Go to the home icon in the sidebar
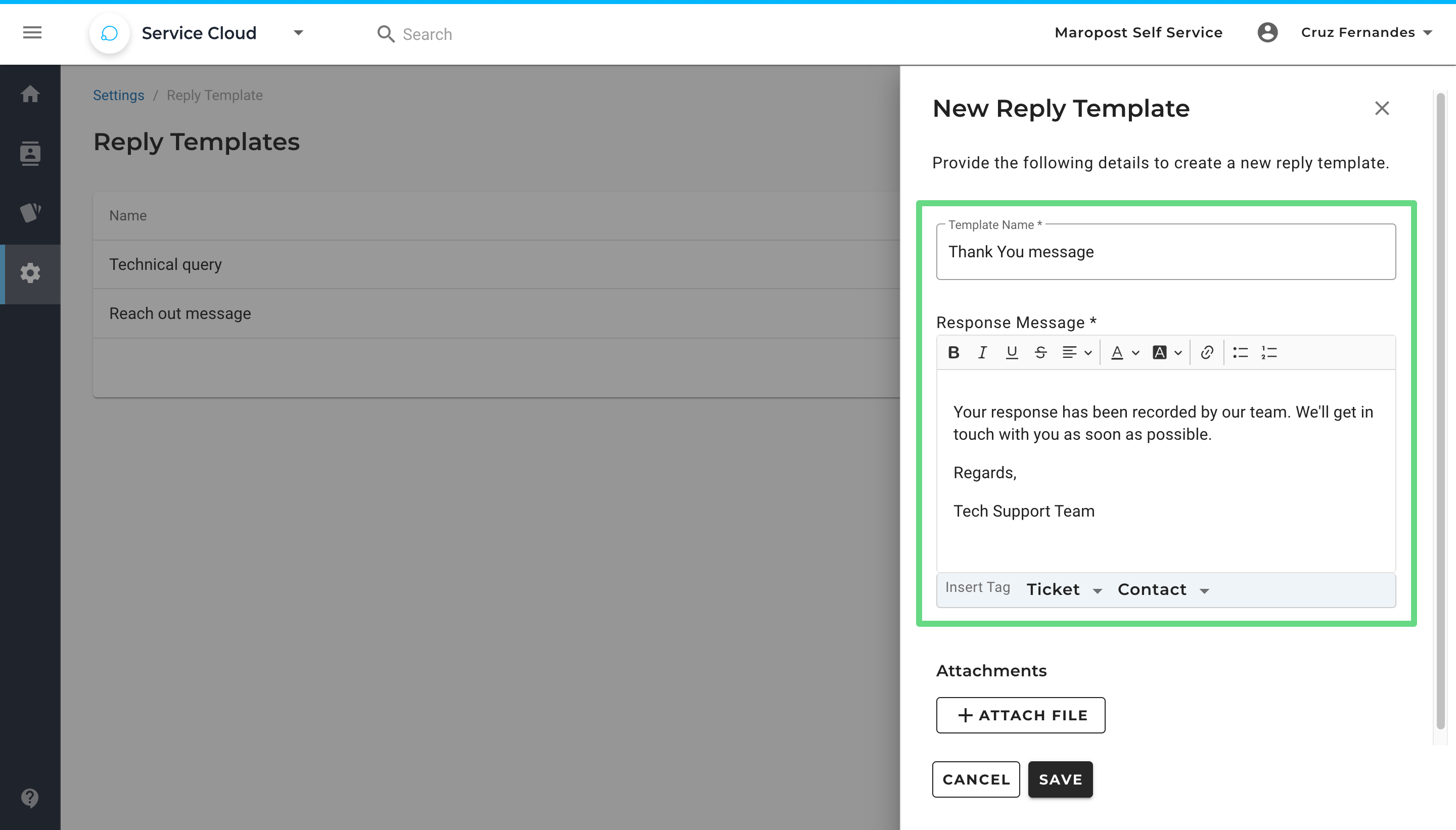Screen dimensions: 1456x830 tap(30, 94)
